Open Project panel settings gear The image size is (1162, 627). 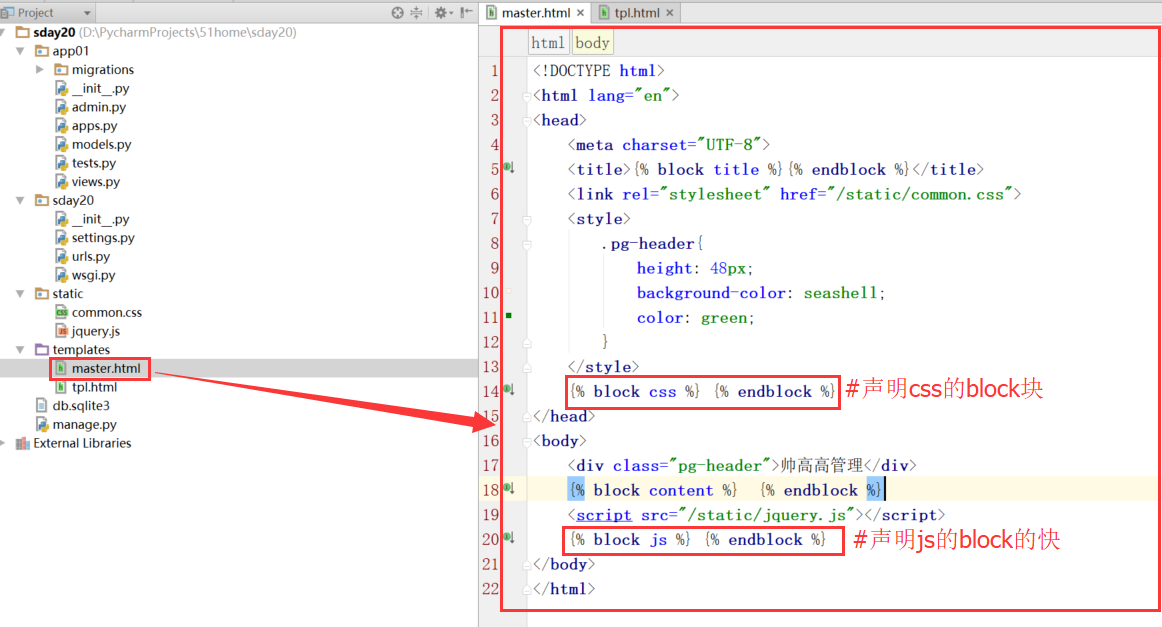point(440,13)
